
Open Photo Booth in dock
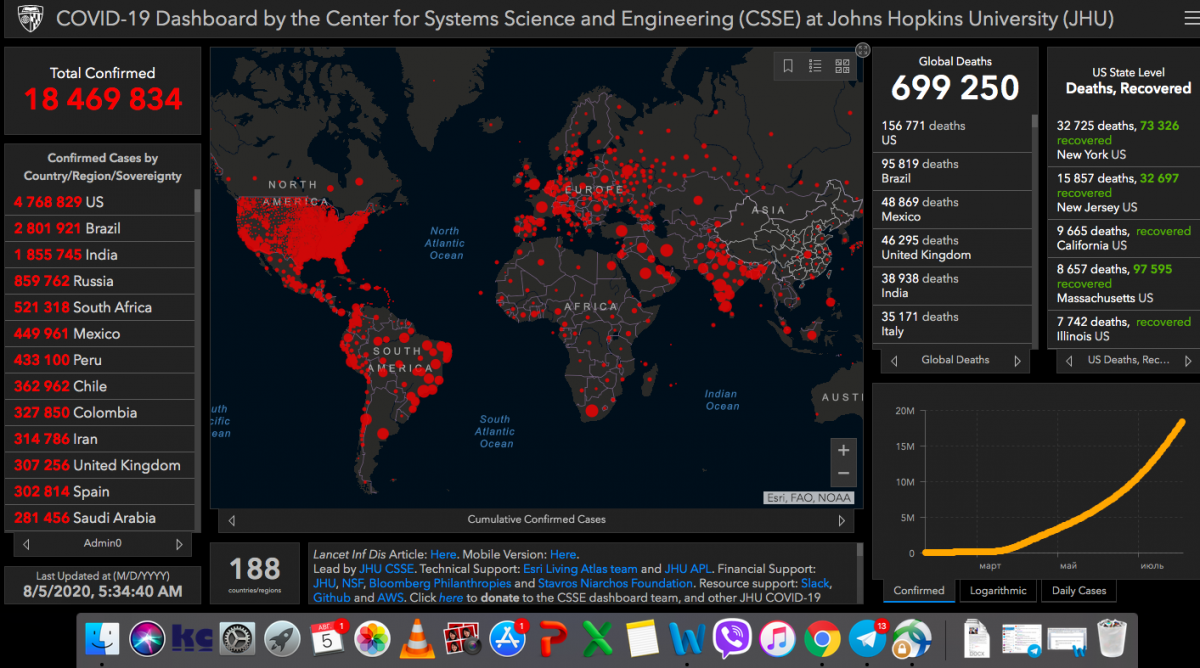[462, 638]
